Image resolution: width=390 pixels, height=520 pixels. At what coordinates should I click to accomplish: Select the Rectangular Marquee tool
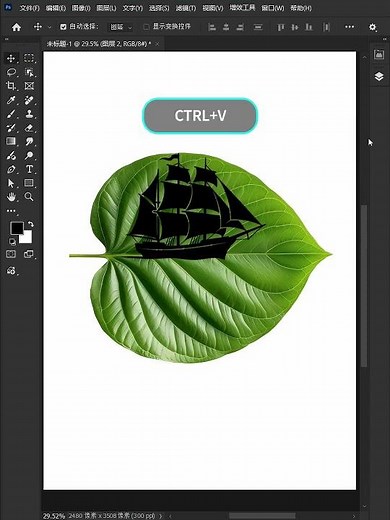point(29,58)
